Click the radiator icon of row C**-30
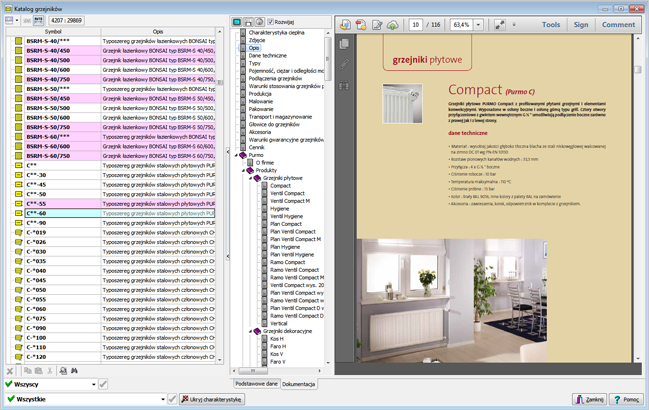This screenshot has width=649, height=410. (19, 175)
